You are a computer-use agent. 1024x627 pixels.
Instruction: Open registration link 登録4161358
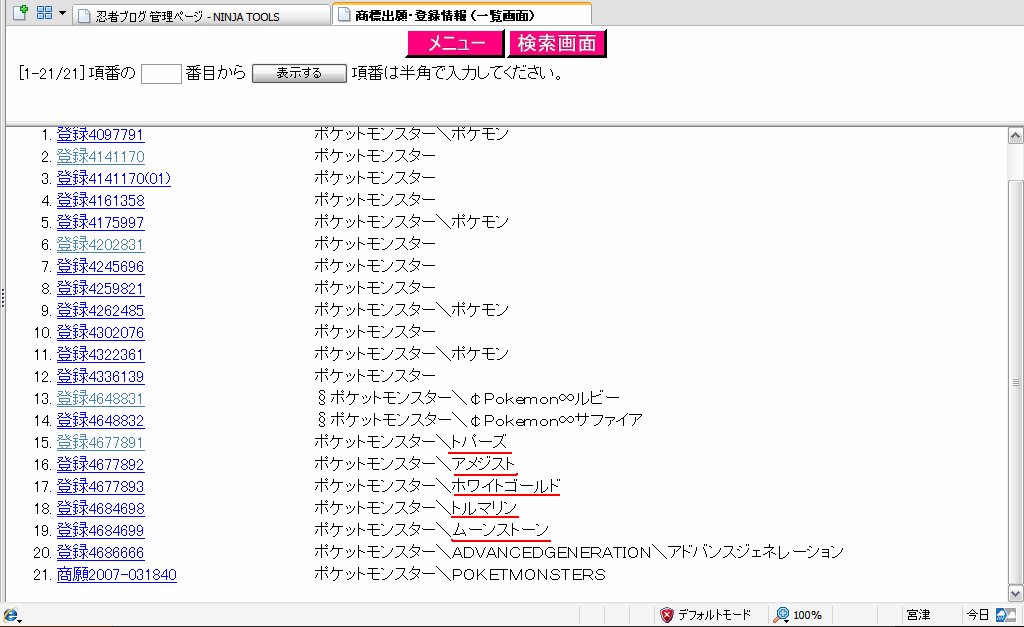(x=100, y=201)
